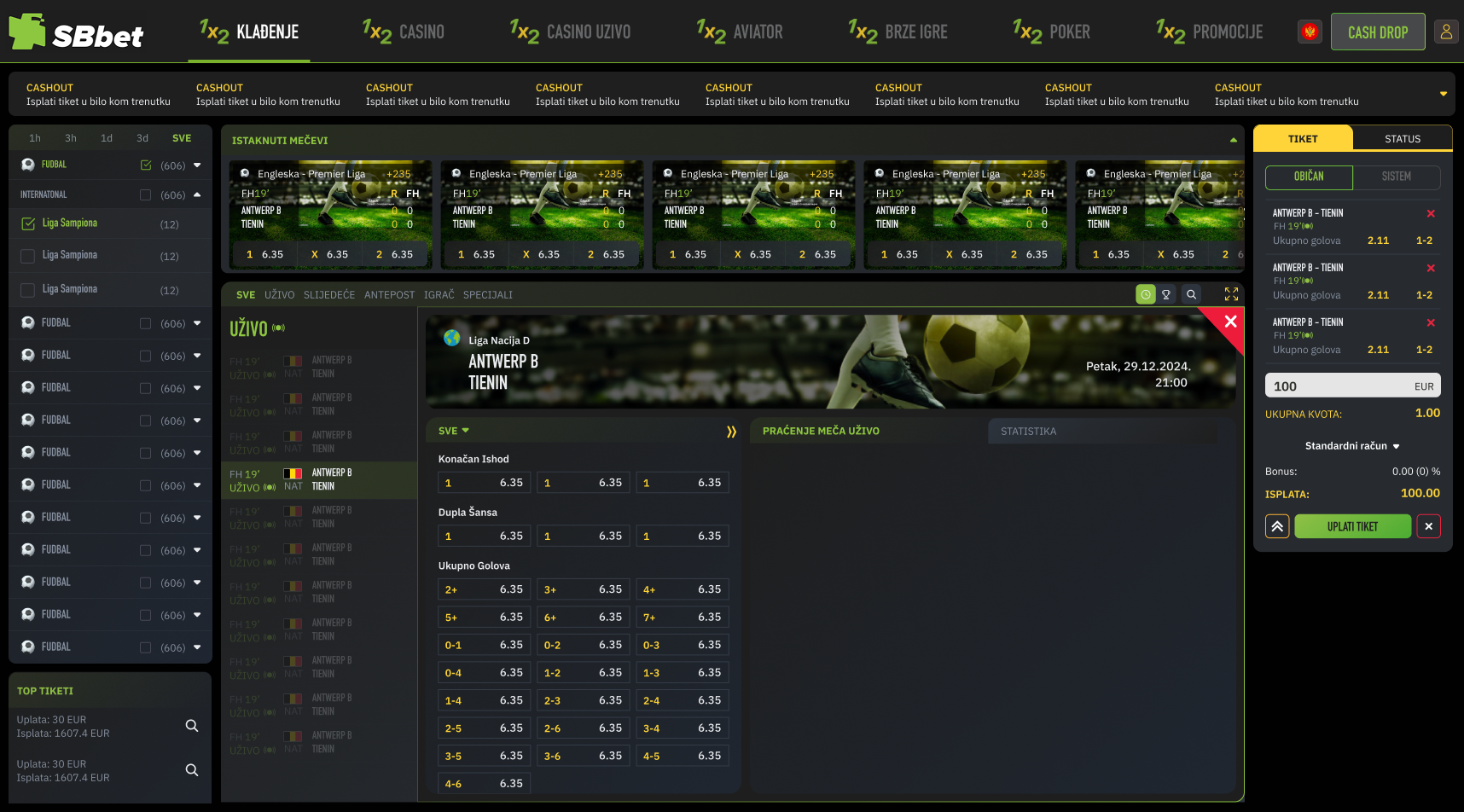Click double-chevron up icon in ticket
Viewport: 1464px width, 812px height.
click(x=1277, y=526)
